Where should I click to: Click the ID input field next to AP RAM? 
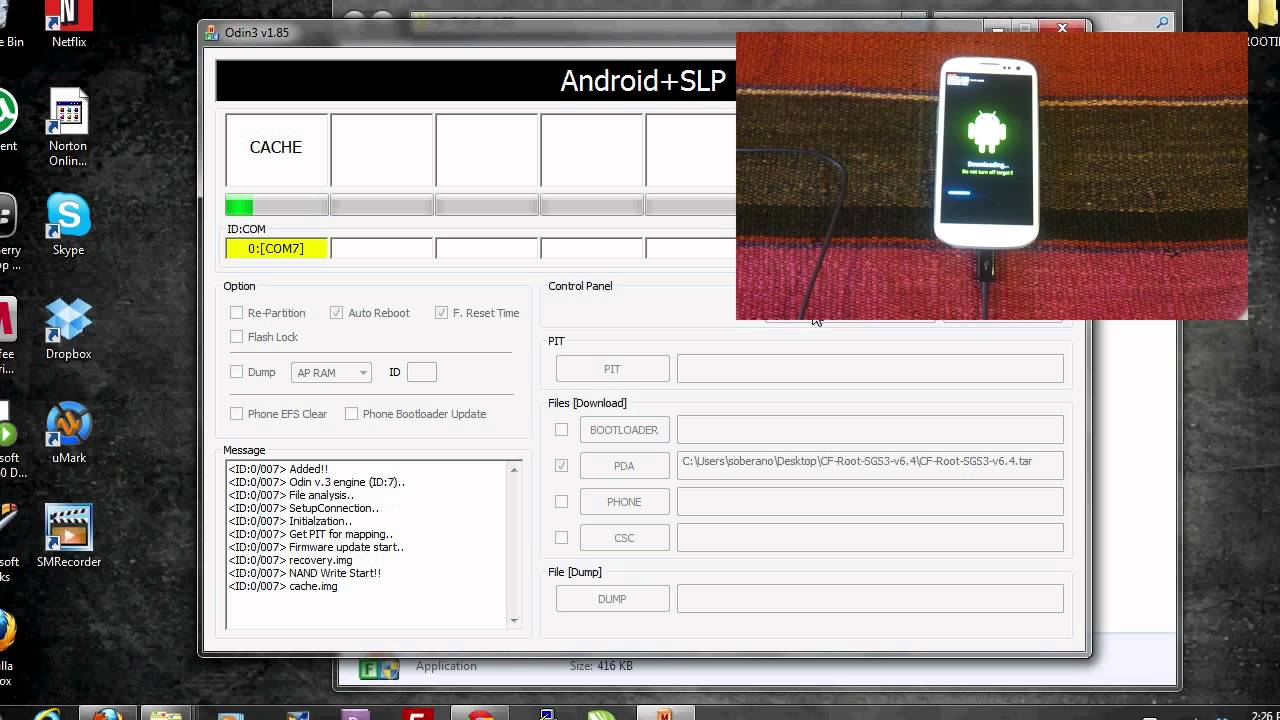point(422,372)
